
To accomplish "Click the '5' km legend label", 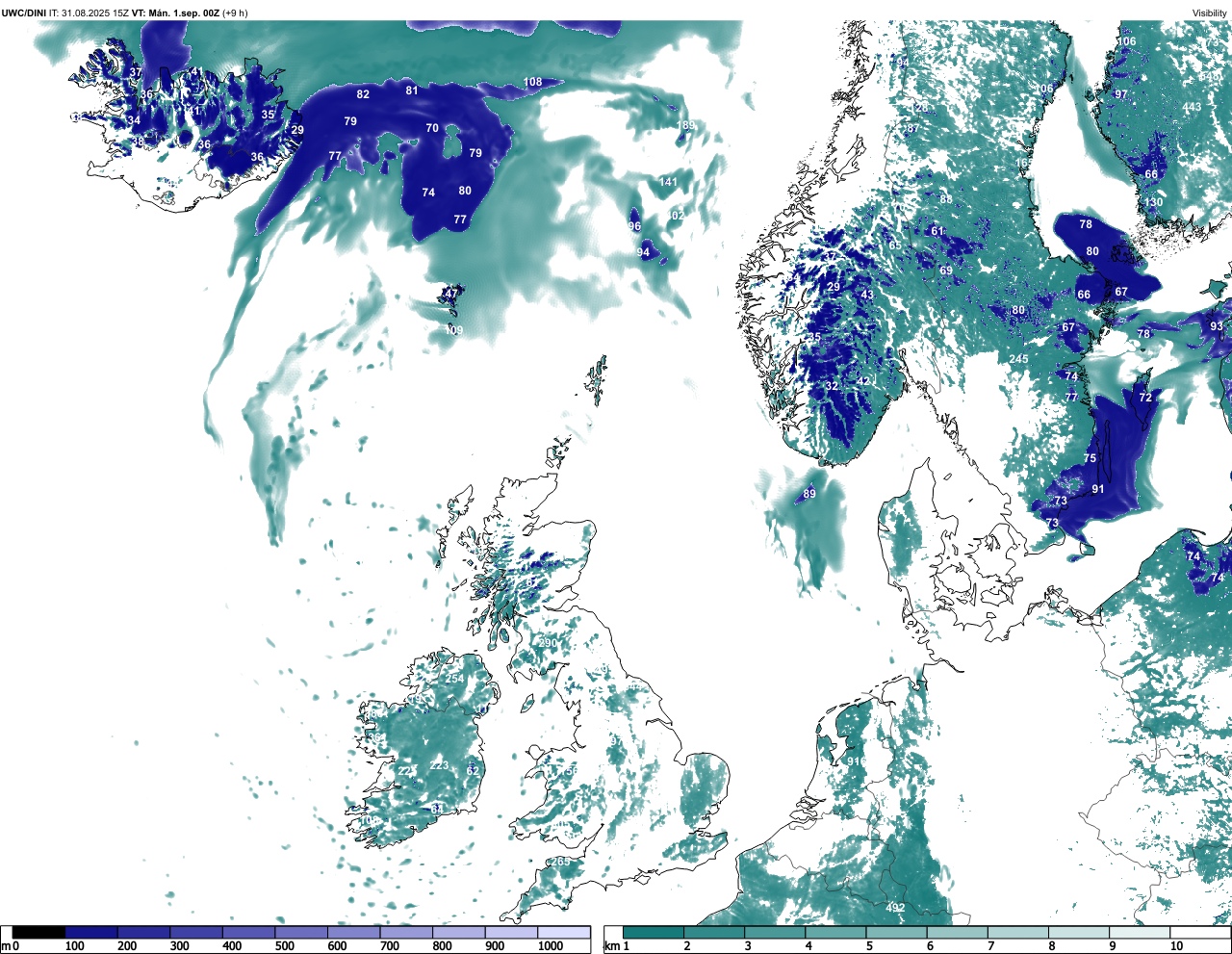I will click(x=869, y=946).
